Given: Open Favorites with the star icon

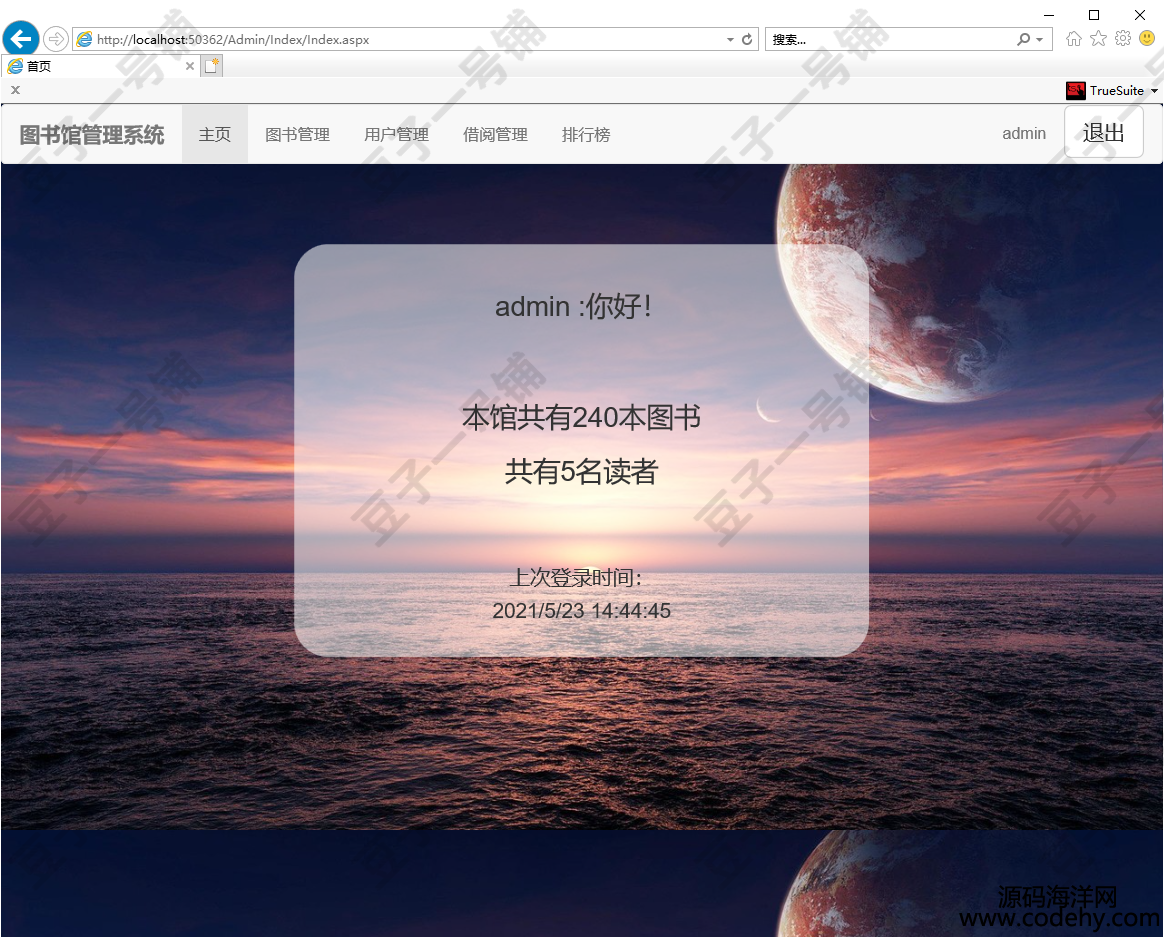Looking at the screenshot, I should click(x=1099, y=39).
